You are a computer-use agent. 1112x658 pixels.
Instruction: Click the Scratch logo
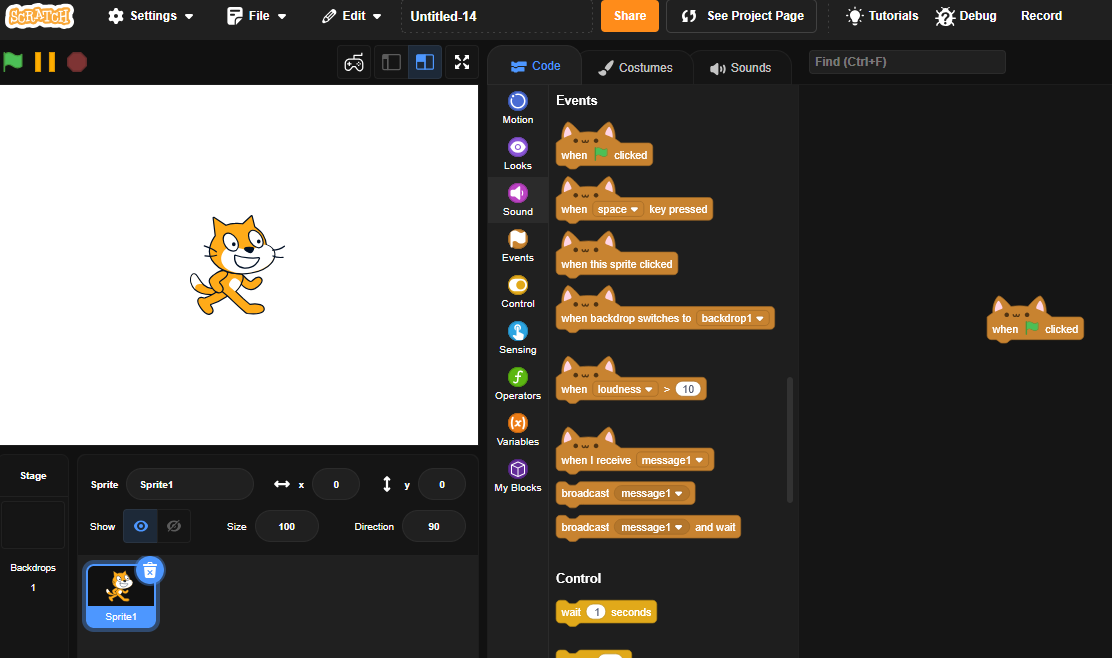(x=40, y=16)
